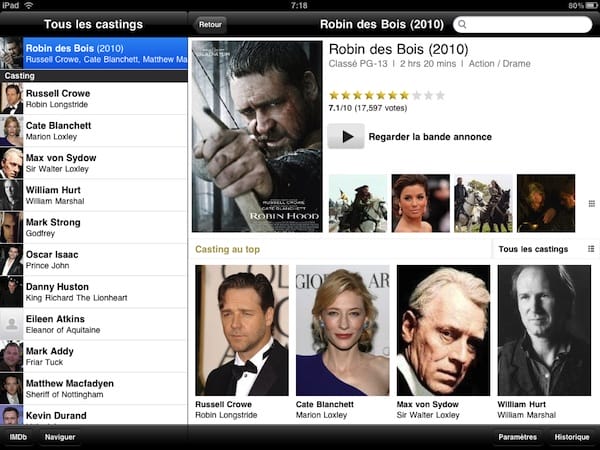Select Cate Blanchett in the cast list
The height and width of the screenshot is (450, 600).
click(x=95, y=131)
